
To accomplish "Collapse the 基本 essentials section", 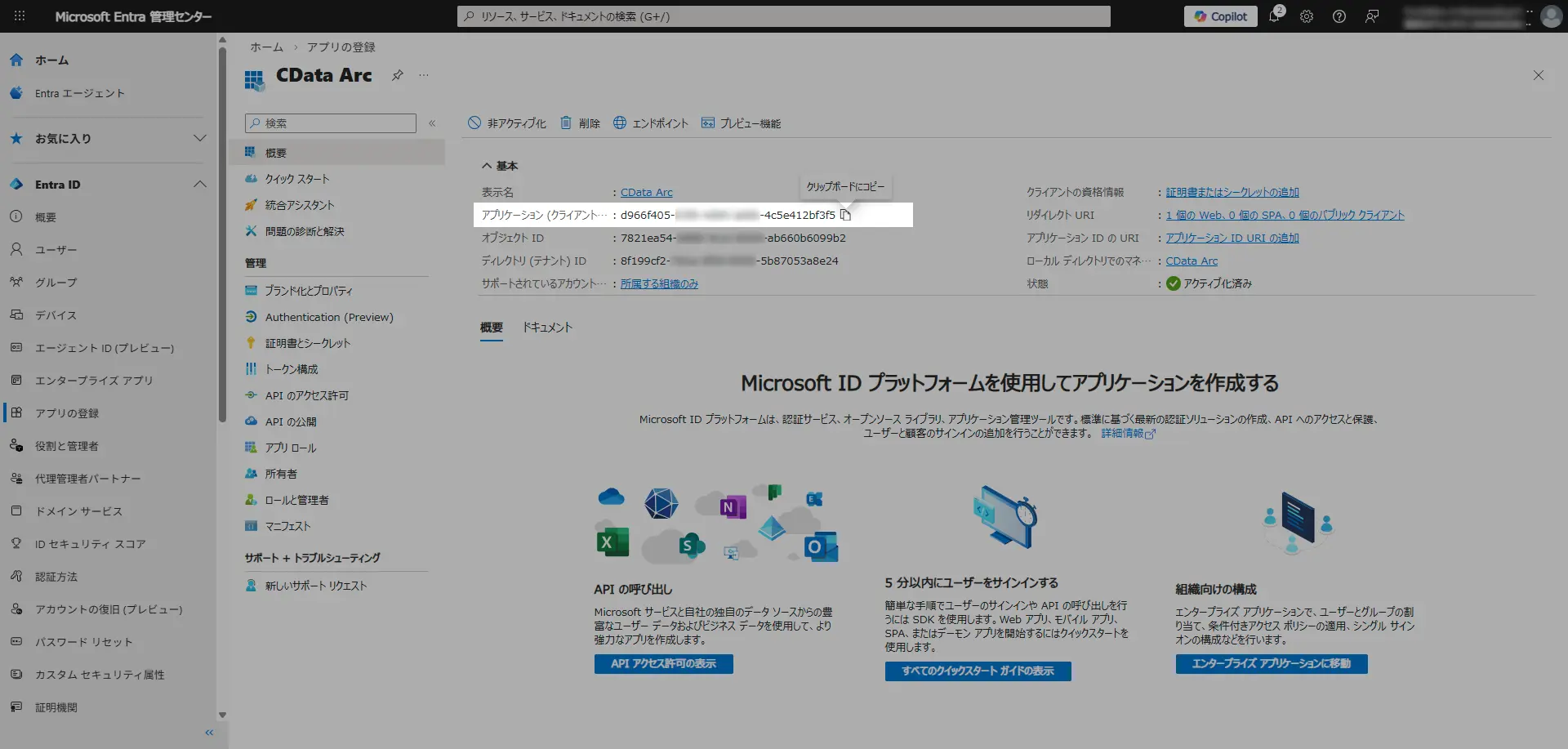I will coord(499,166).
